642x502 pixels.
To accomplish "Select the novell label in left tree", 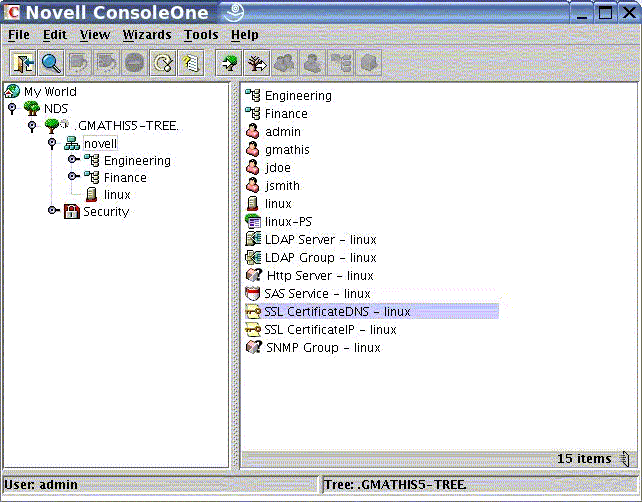I will (100, 144).
